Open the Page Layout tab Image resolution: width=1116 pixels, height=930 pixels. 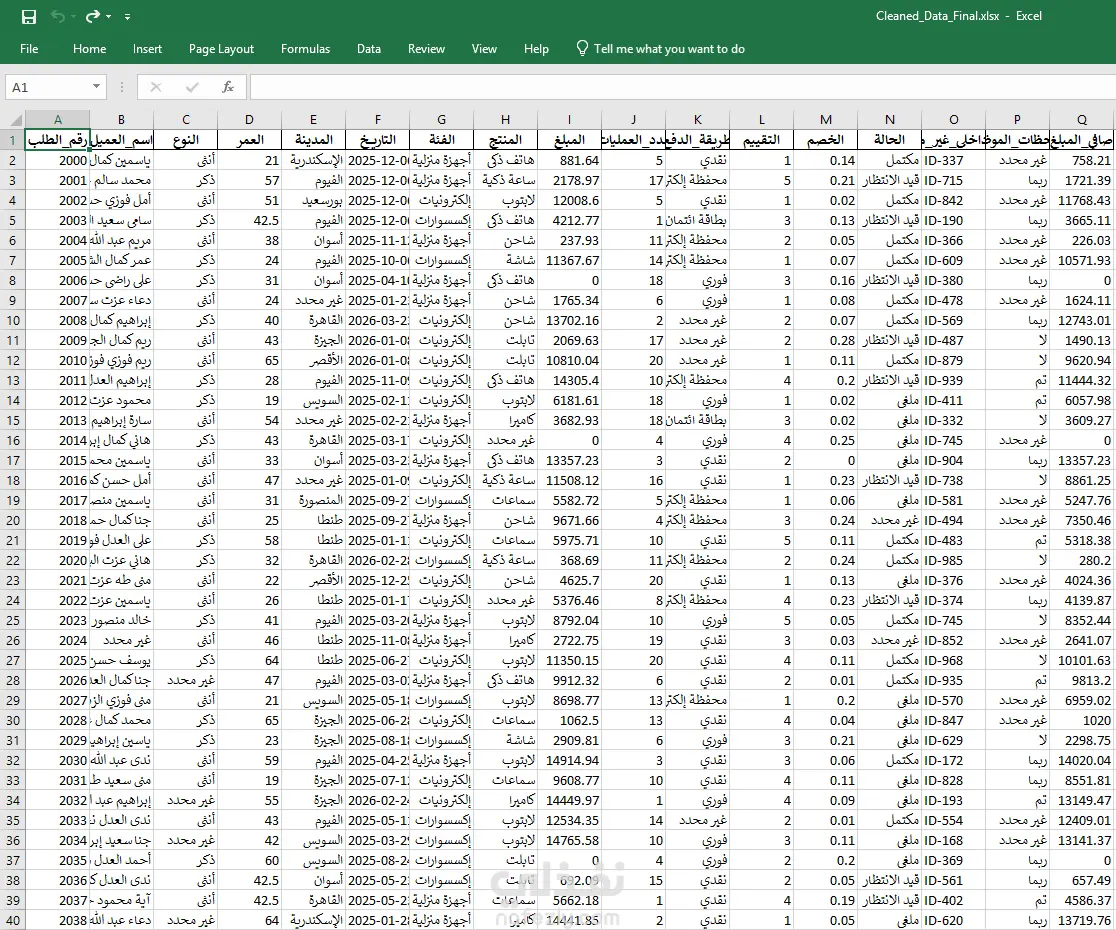click(221, 49)
